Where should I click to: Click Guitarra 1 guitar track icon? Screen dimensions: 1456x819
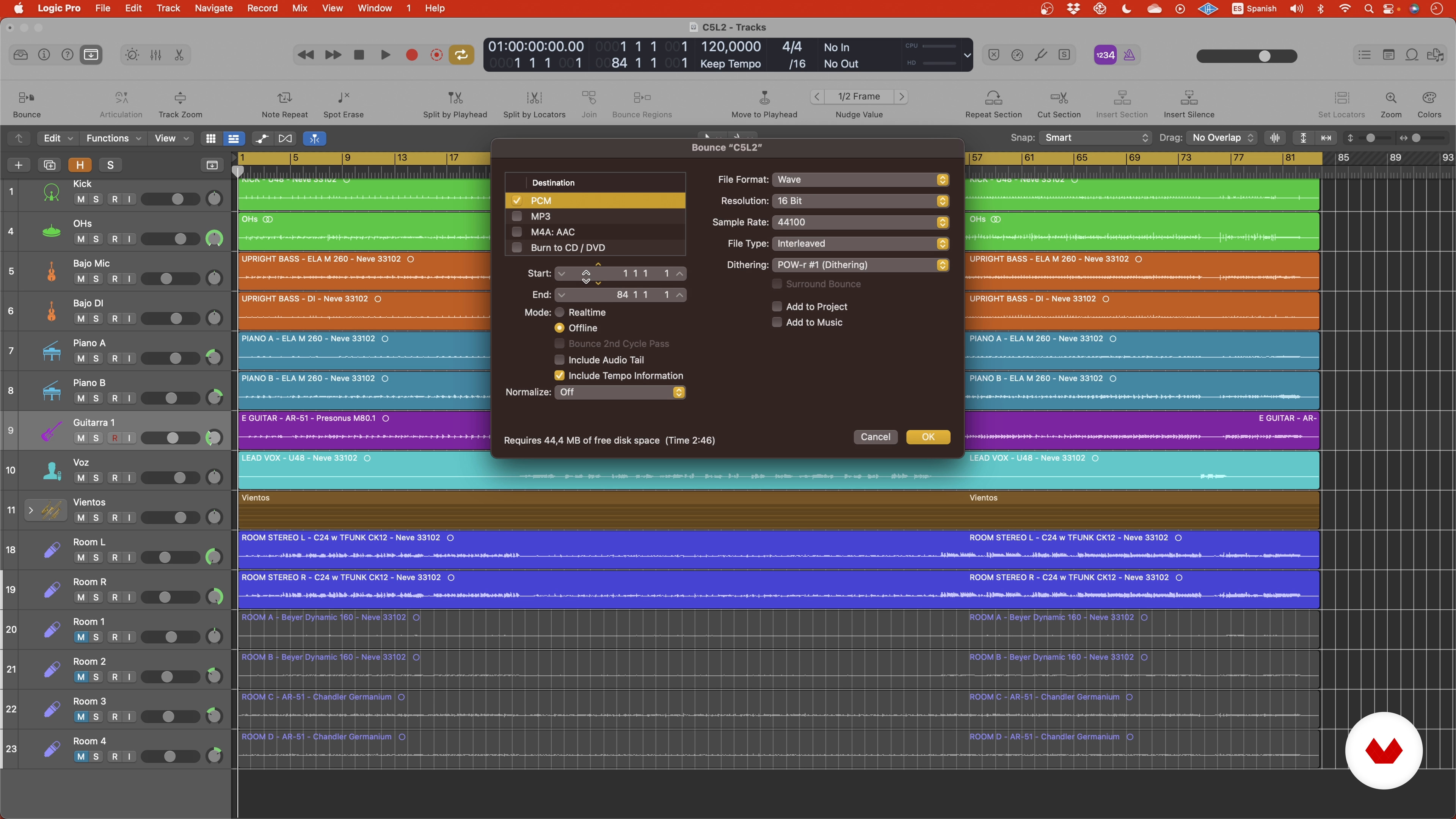pos(52,431)
